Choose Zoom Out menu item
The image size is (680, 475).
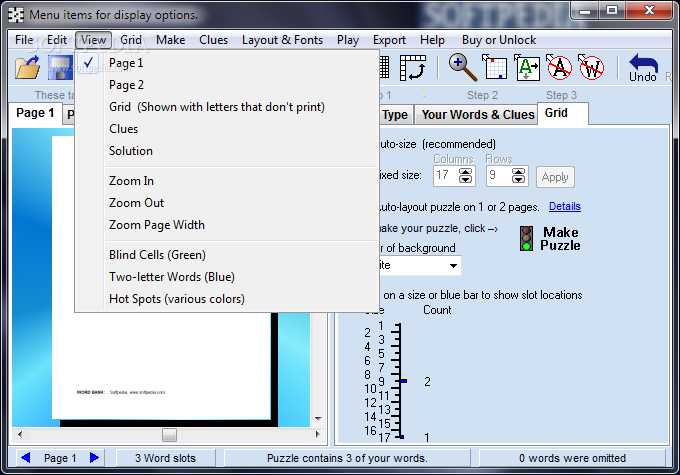(226, 203)
